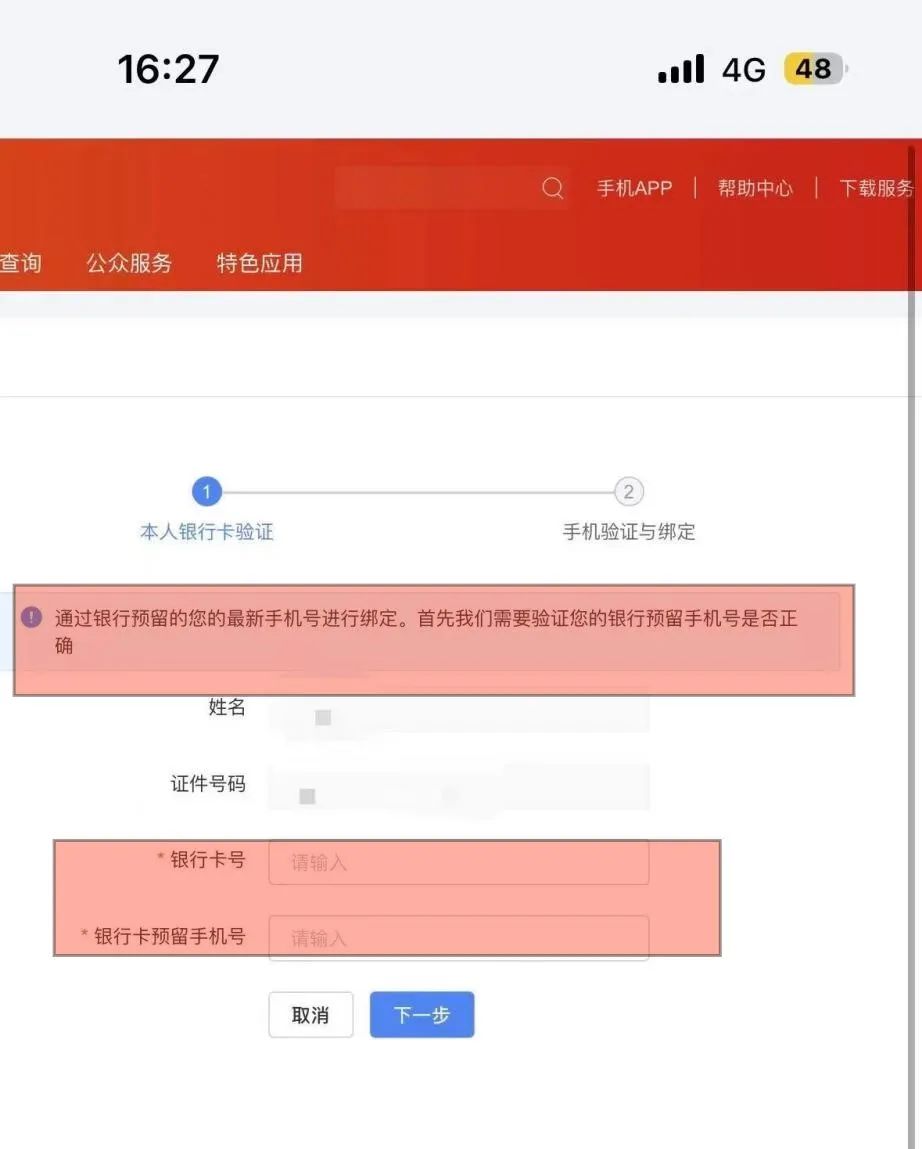
Task: Tap the cellular signal bars icon
Action: (681, 69)
